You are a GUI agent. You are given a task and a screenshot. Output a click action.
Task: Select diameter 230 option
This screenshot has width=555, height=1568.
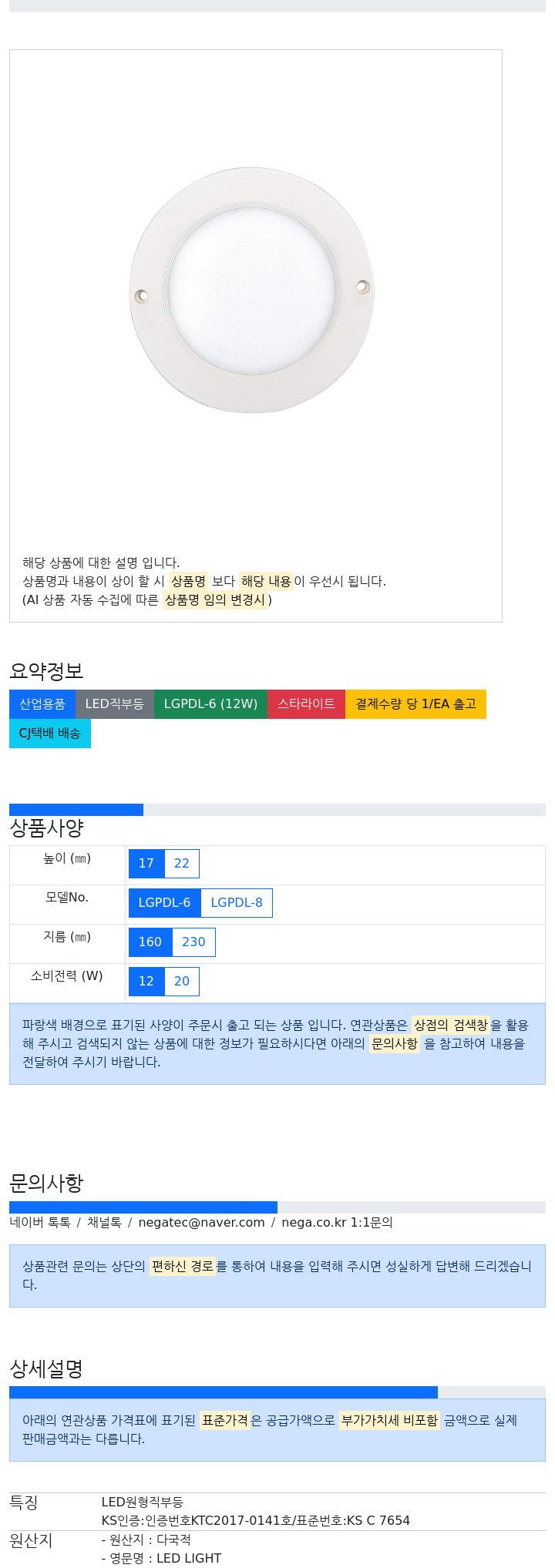(x=193, y=942)
